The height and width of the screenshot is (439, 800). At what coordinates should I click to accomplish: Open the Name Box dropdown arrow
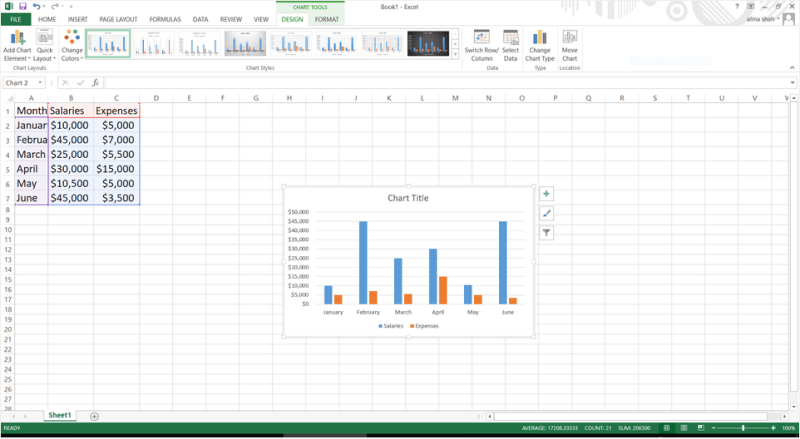coord(40,83)
